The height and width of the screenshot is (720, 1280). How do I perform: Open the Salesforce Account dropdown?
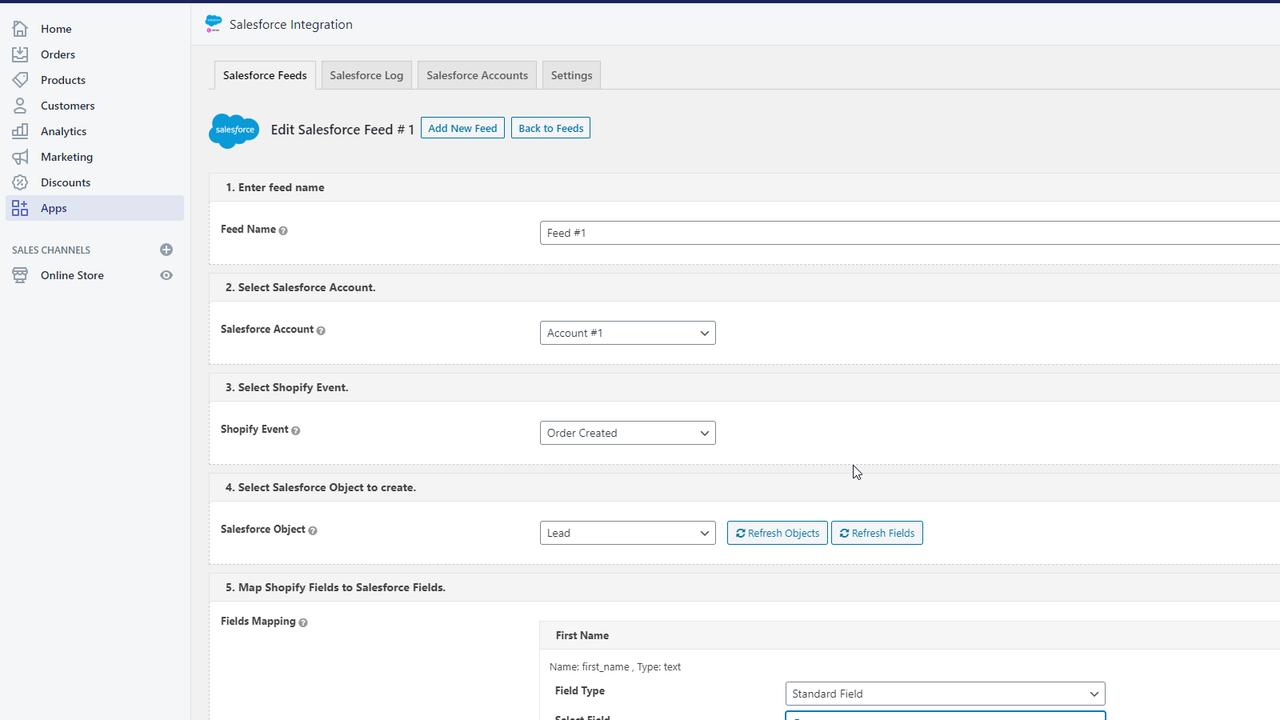click(627, 332)
